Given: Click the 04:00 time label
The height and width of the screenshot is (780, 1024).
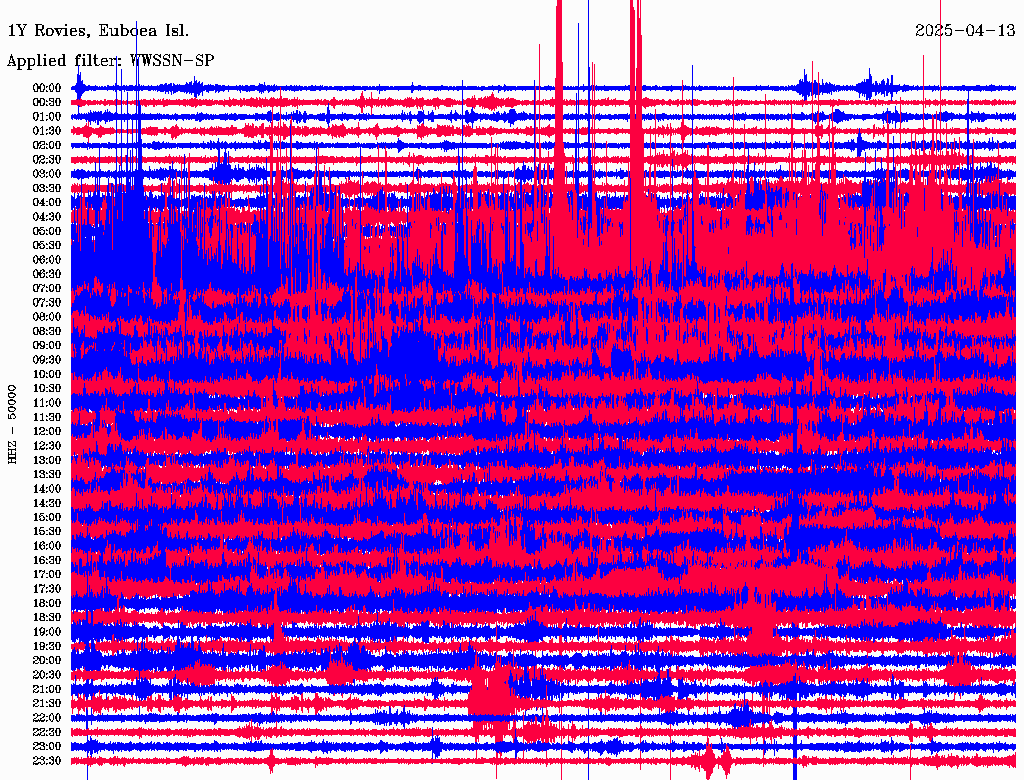Looking at the screenshot, I should 47,202.
